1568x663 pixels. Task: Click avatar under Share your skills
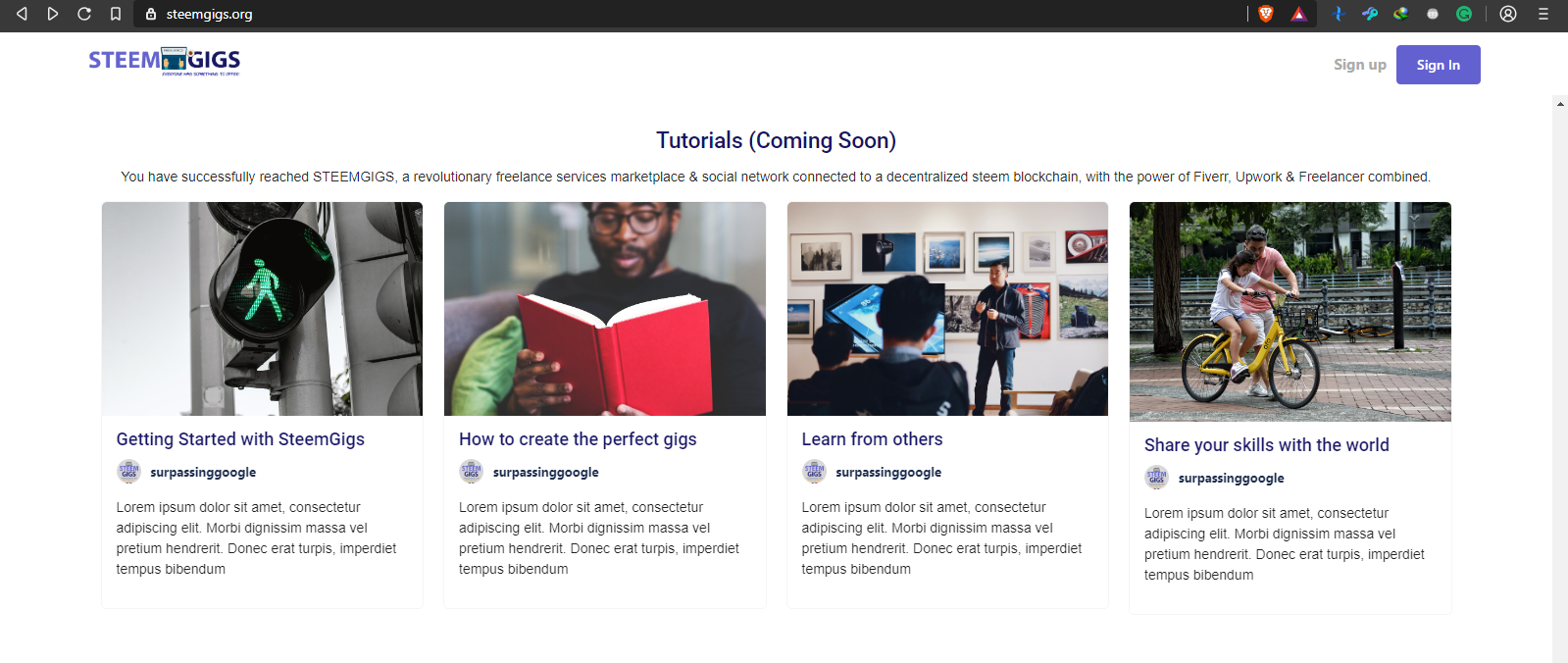tap(1157, 478)
